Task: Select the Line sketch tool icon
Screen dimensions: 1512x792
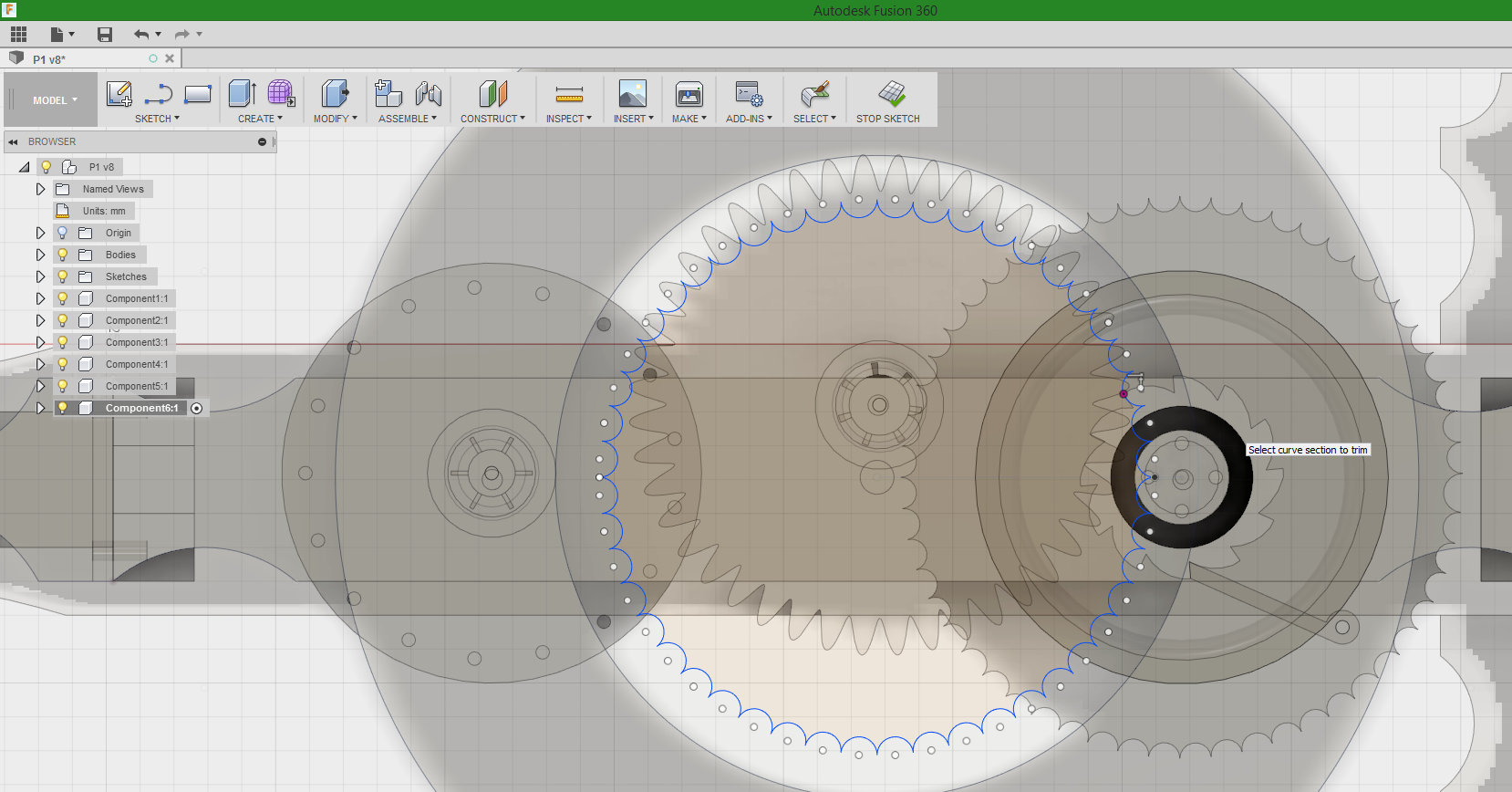Action: point(159,93)
